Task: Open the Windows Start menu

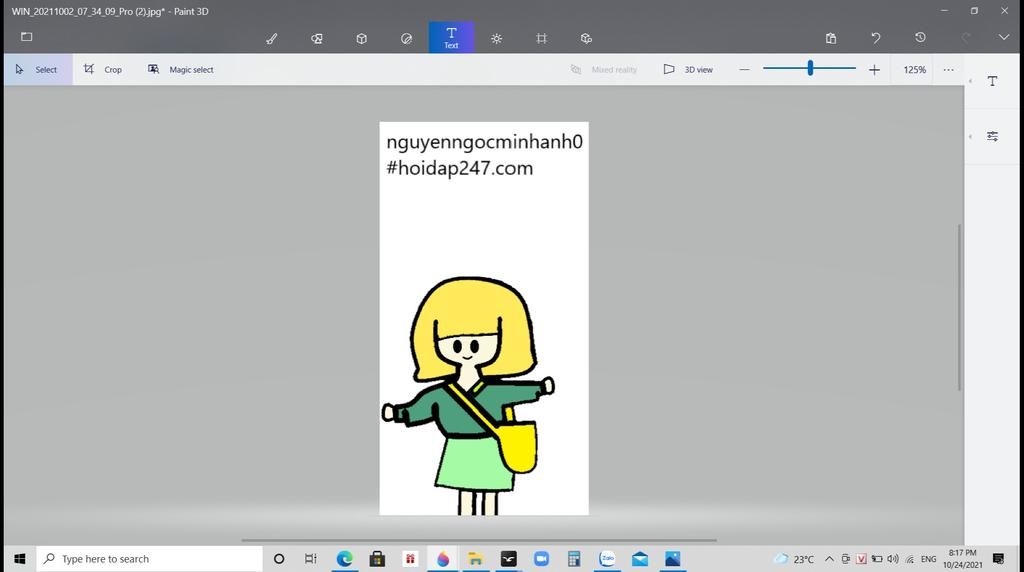Action: (x=20, y=559)
